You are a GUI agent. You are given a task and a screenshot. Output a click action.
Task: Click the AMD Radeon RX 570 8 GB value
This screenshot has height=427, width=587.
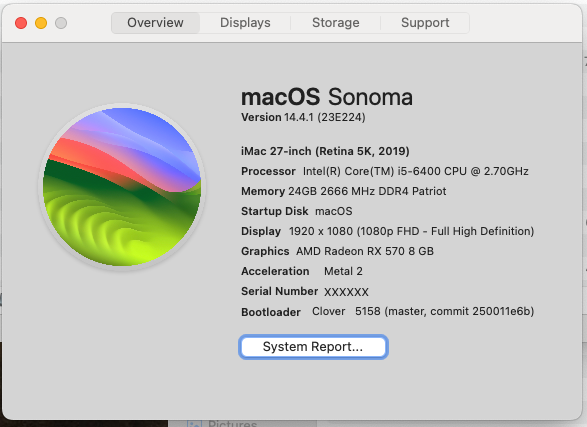[365, 251]
